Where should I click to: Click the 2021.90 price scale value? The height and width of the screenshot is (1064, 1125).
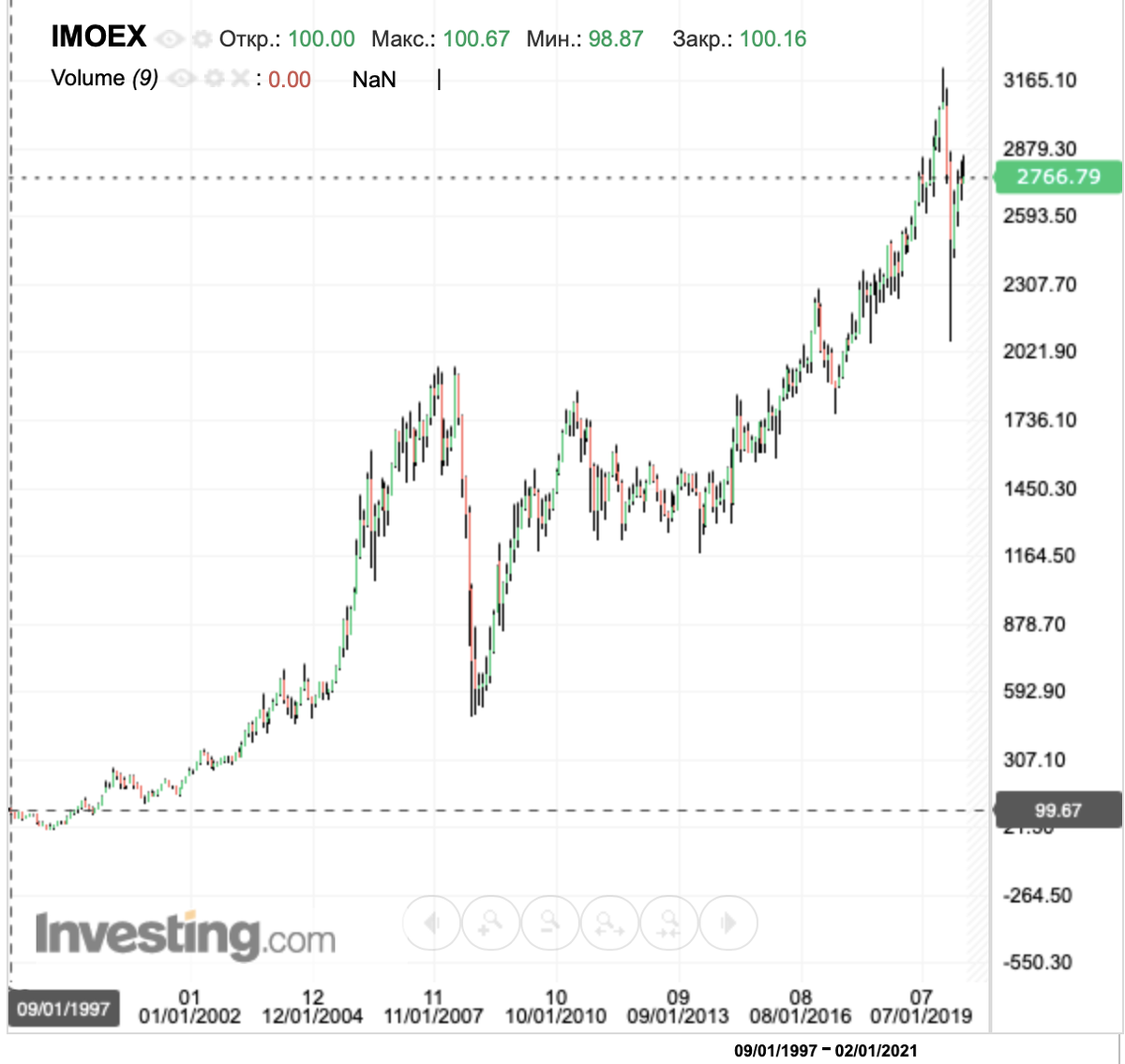click(1040, 352)
